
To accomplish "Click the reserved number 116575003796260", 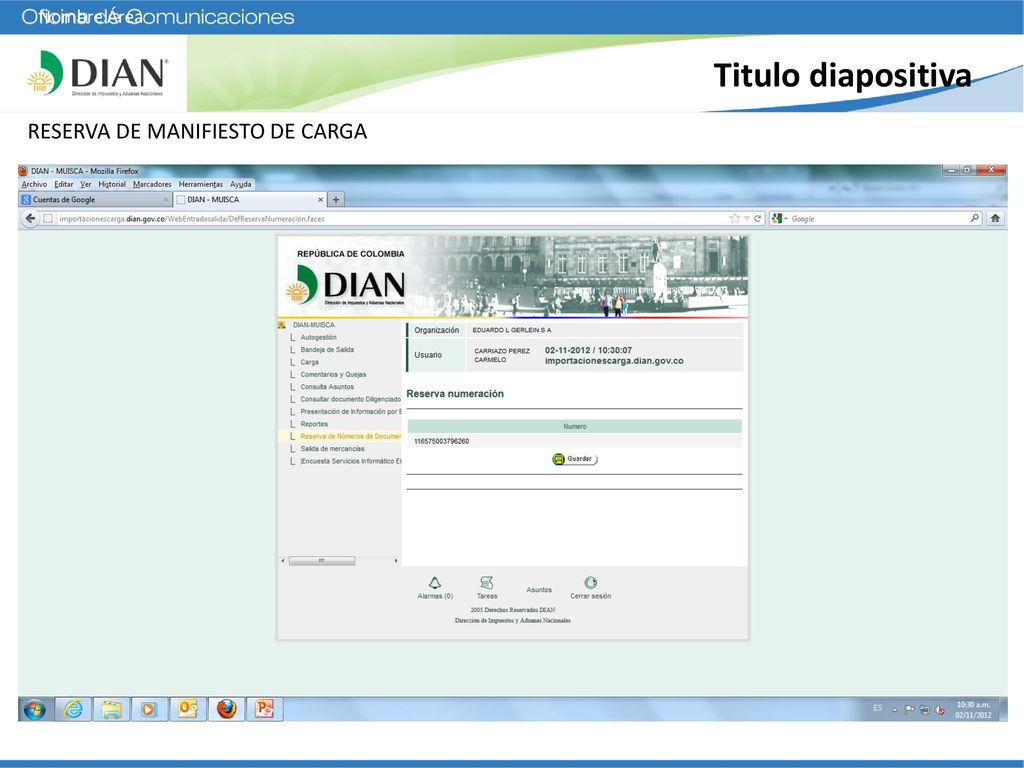I will pos(441,441).
